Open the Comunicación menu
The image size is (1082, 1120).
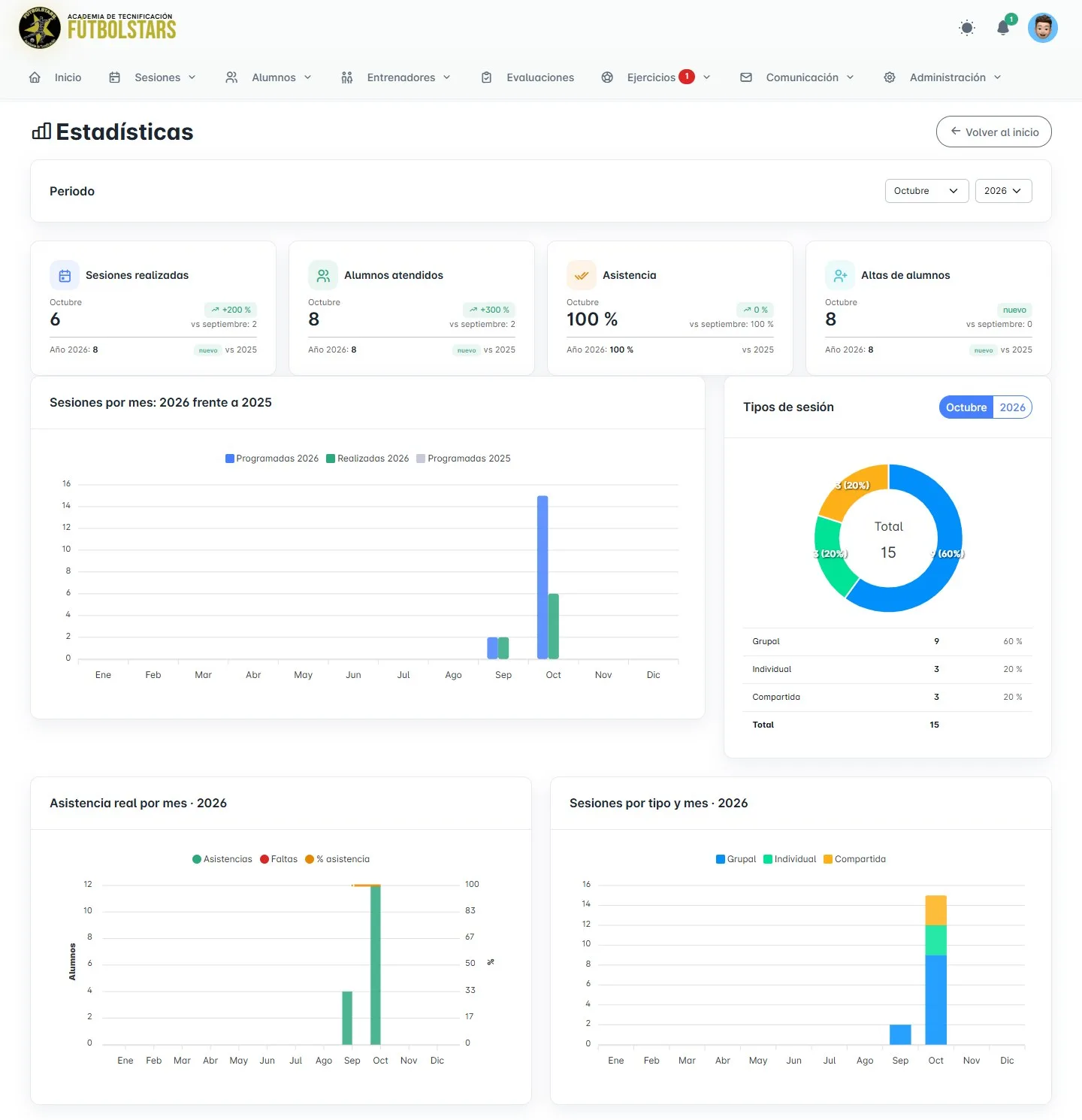797,77
